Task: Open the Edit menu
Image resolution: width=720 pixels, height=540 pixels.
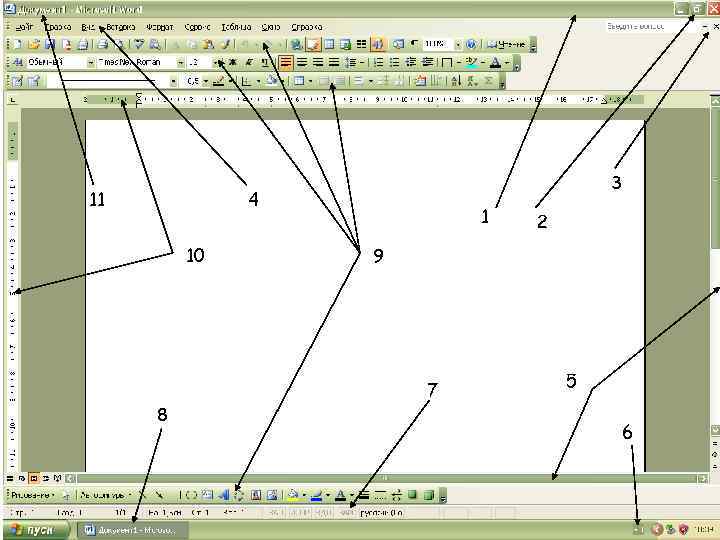Action: click(58, 27)
